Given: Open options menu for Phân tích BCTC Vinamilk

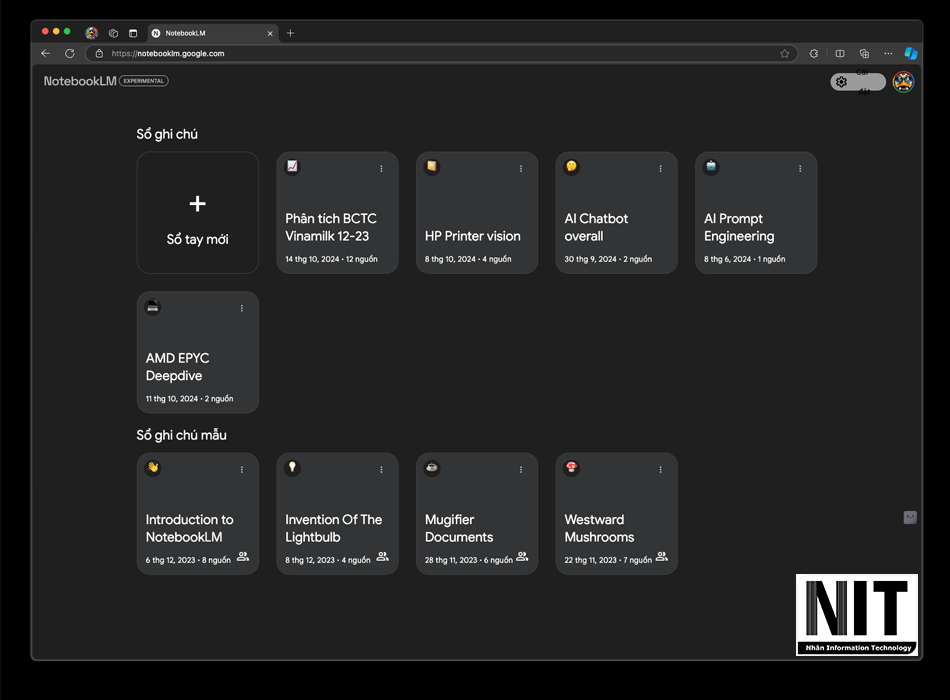Looking at the screenshot, I should [381, 168].
